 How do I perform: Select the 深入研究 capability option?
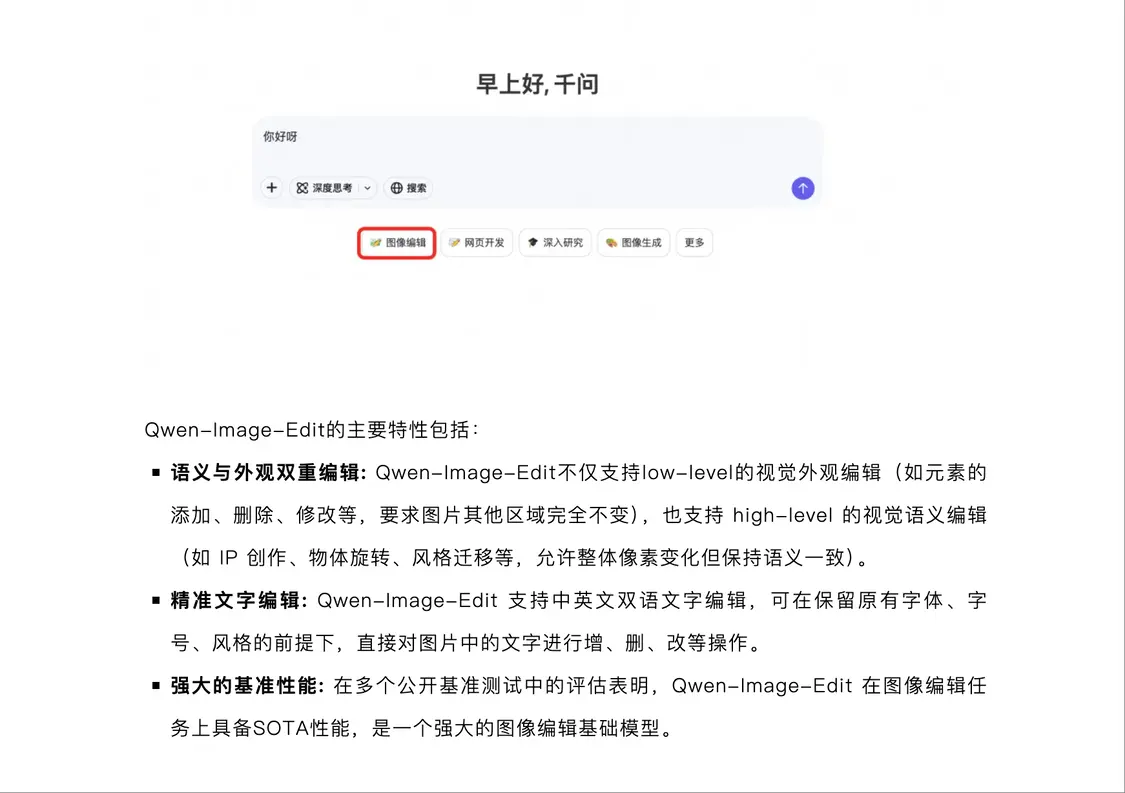coord(555,242)
